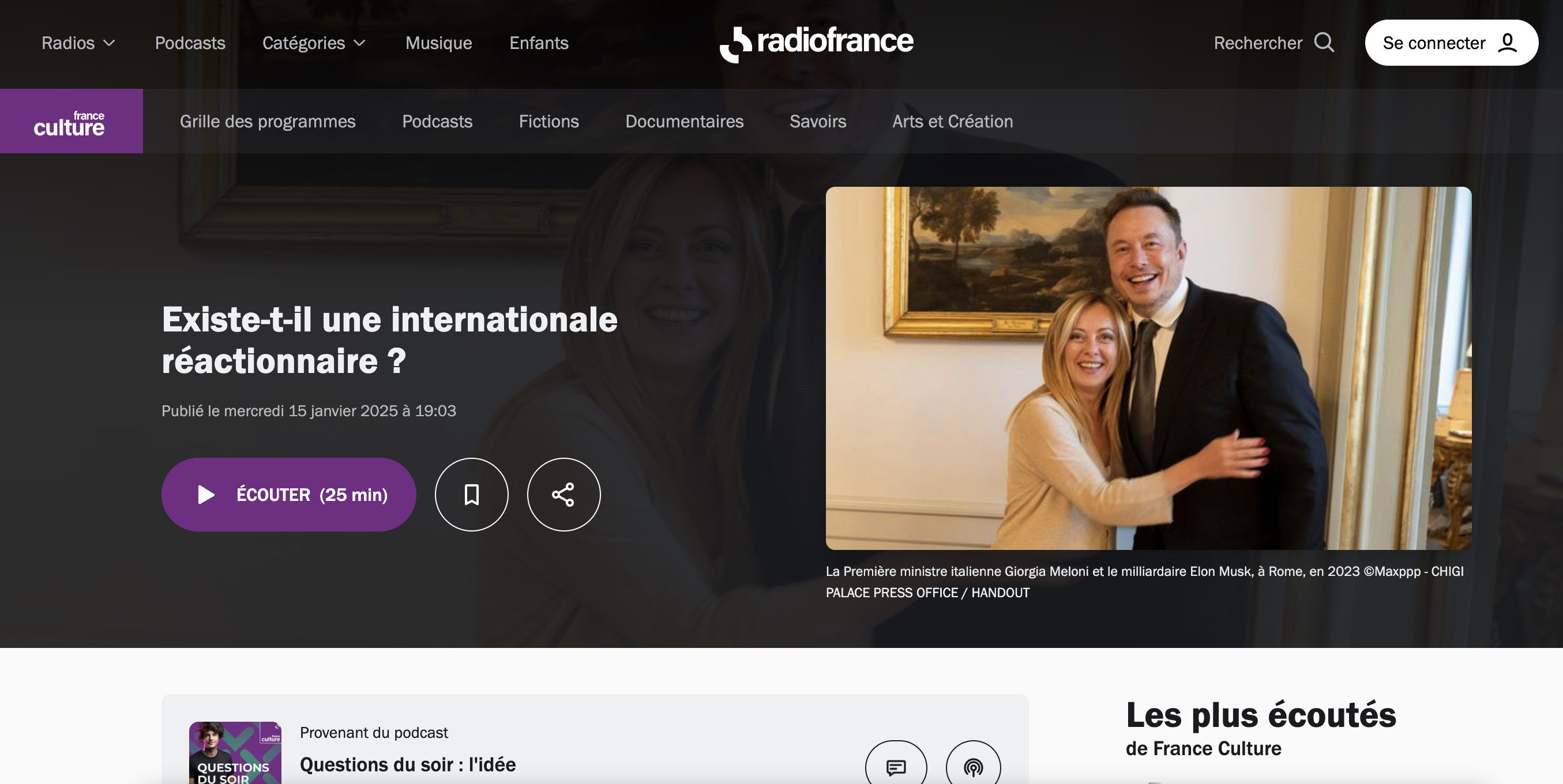Screen dimensions: 1563x784
Task: Open the Enfants link
Action: click(x=538, y=43)
